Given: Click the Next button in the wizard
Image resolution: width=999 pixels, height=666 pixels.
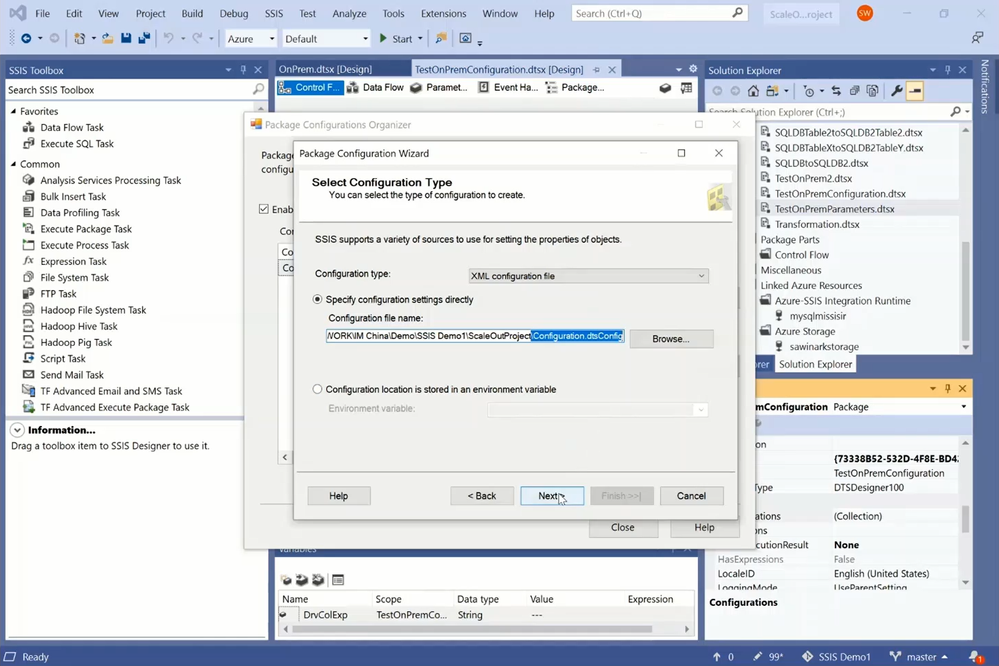Looking at the screenshot, I should 552,496.
